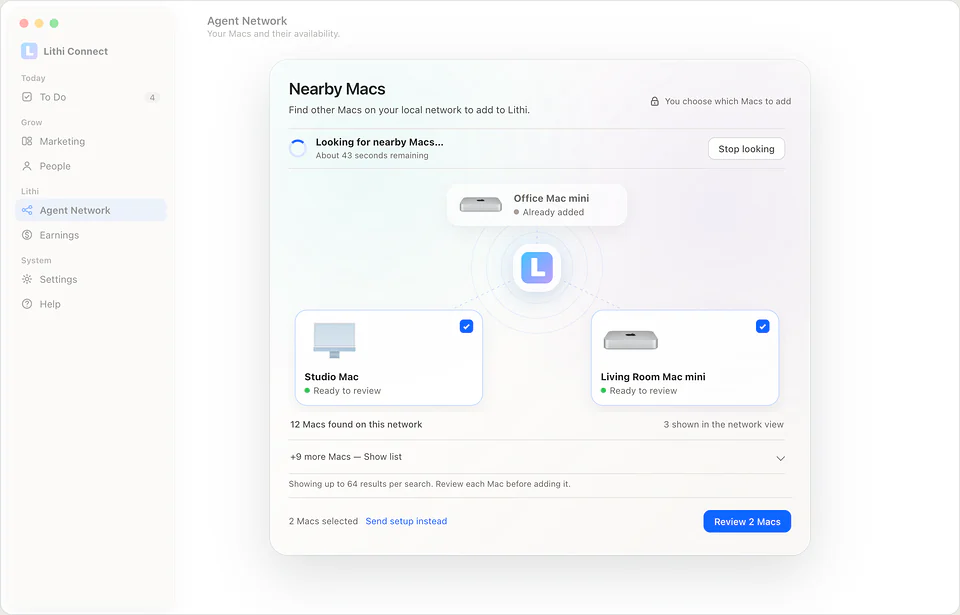Click "Ready to review" under Studio Mac

coord(347,391)
